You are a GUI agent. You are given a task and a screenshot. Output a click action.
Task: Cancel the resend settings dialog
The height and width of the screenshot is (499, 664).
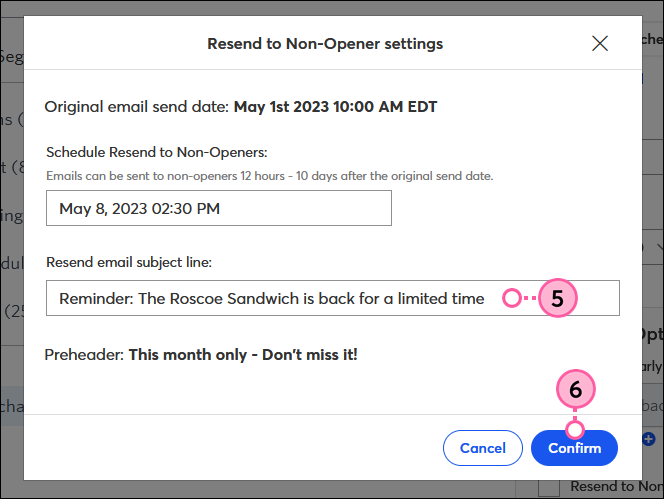(x=483, y=448)
